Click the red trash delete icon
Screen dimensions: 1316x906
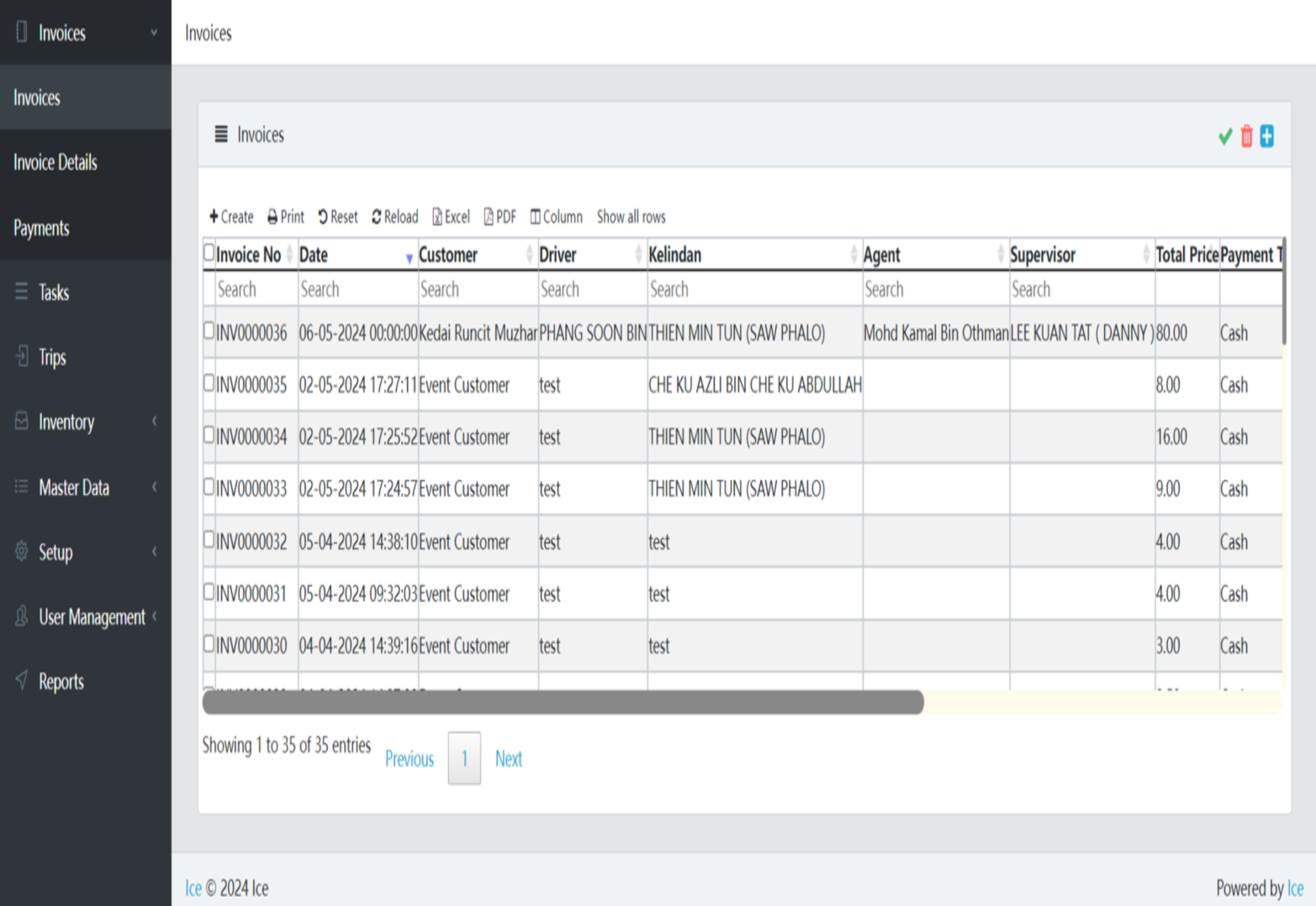[x=1246, y=136]
